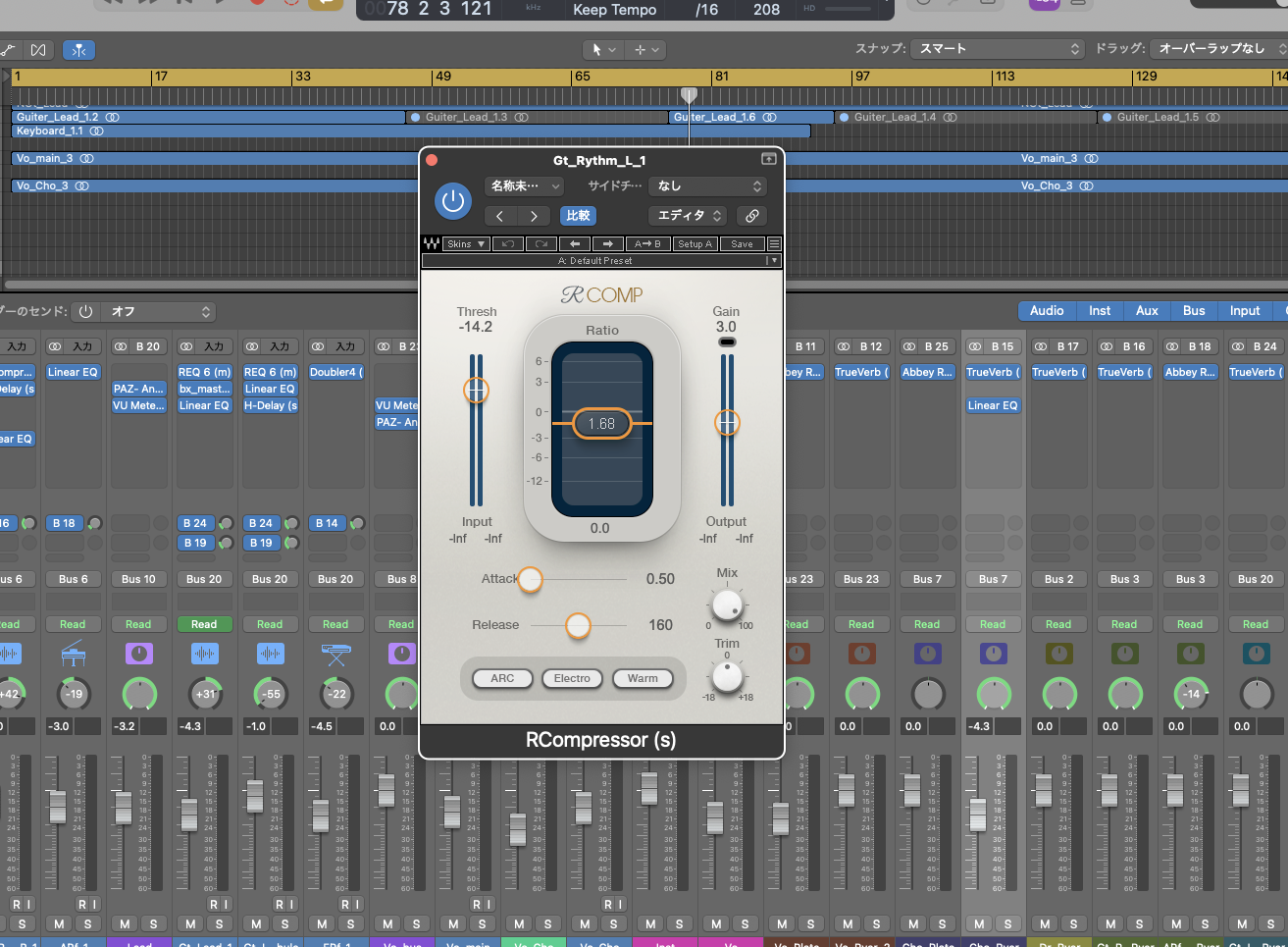1288x947 pixels.
Task: Toggle the ARC release mode button
Action: click(x=502, y=678)
